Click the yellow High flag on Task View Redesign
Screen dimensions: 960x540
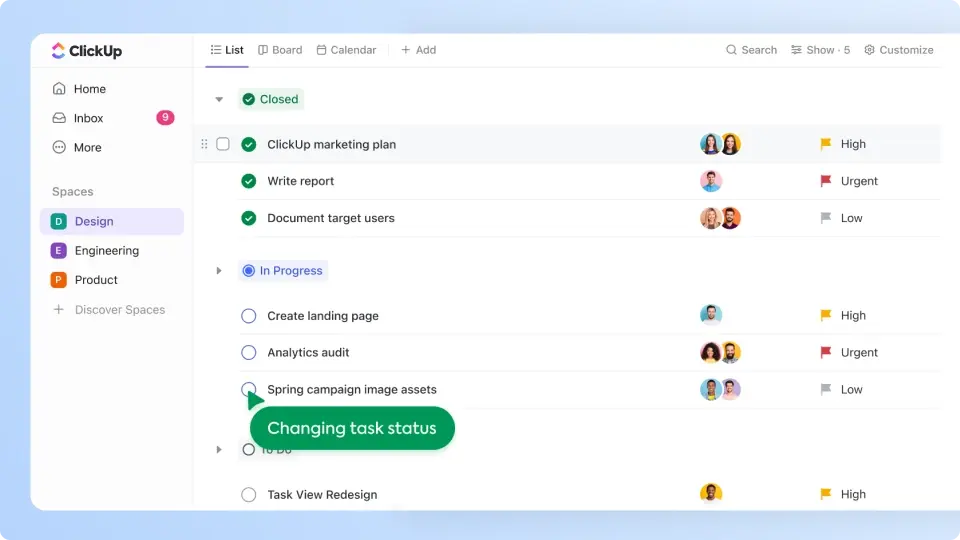point(826,494)
